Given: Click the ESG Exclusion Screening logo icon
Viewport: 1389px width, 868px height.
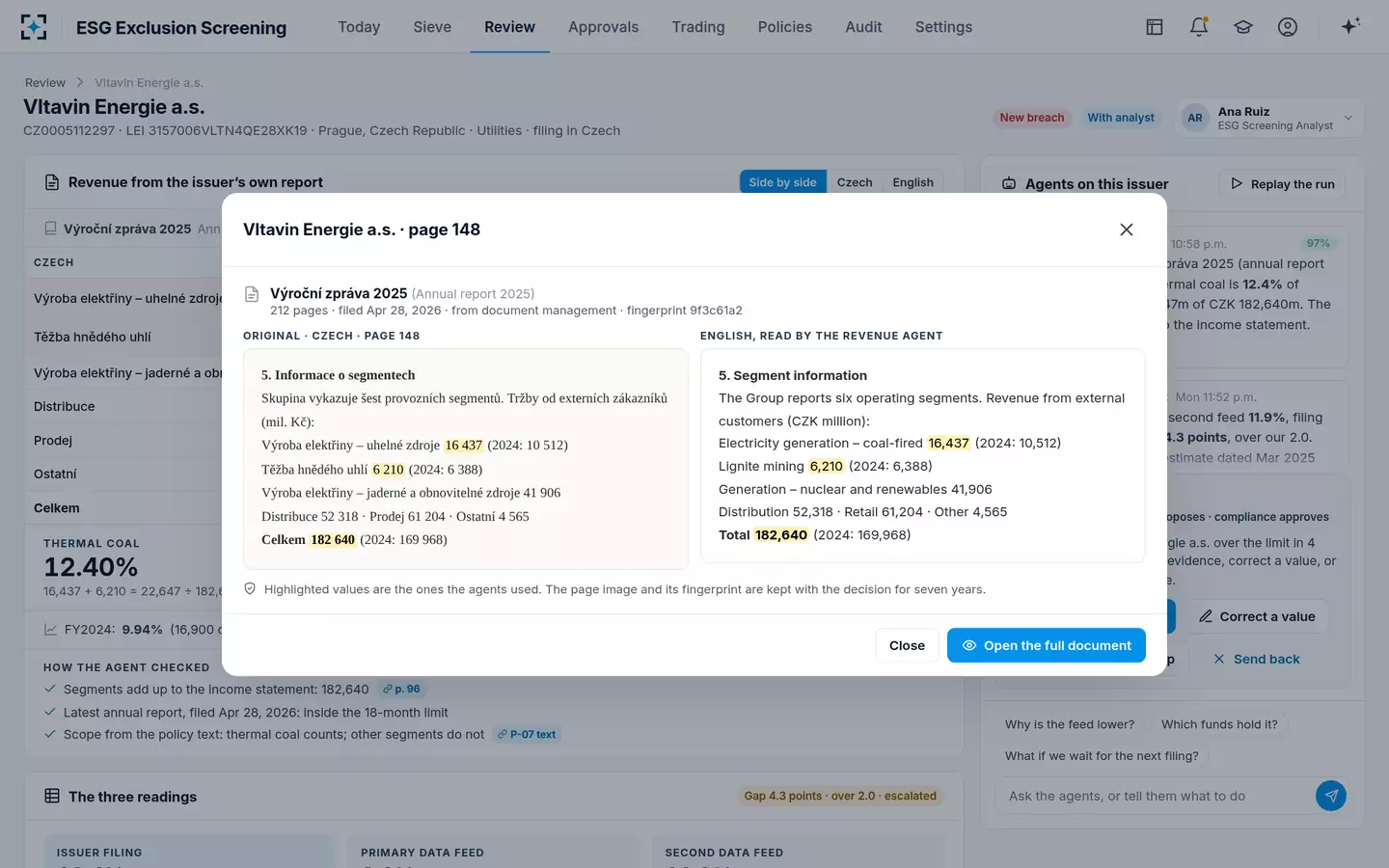Looking at the screenshot, I should point(34,27).
